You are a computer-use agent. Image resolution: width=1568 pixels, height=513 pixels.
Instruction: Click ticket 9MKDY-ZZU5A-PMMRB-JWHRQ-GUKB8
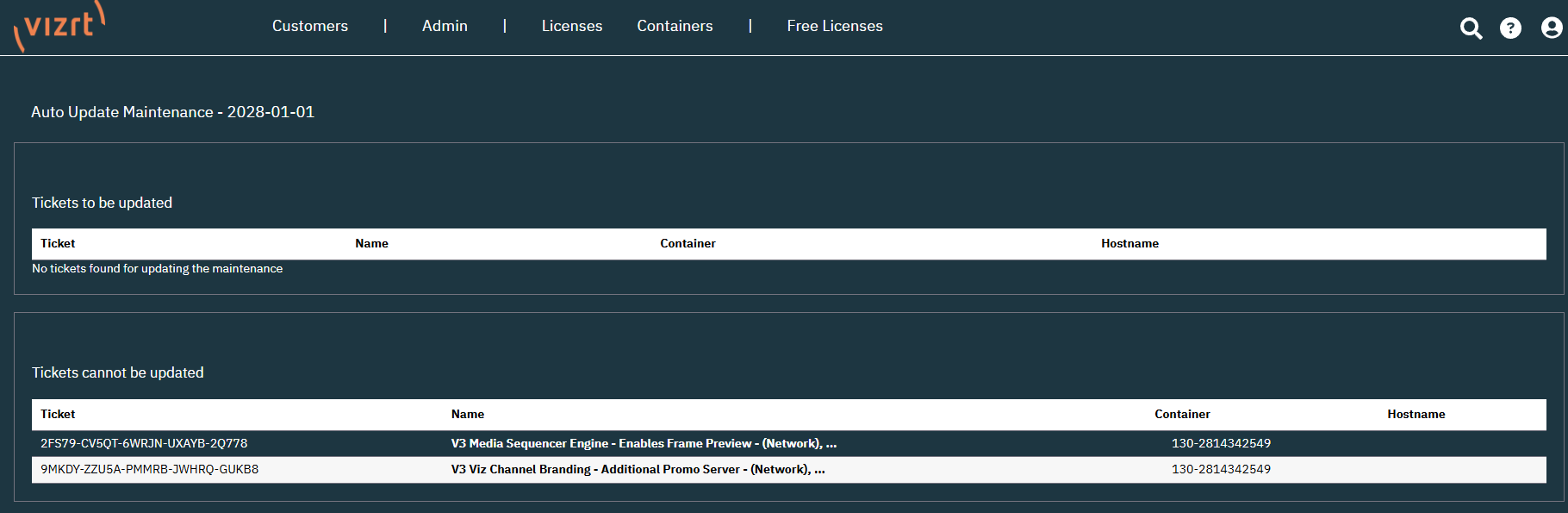pyautogui.click(x=149, y=469)
